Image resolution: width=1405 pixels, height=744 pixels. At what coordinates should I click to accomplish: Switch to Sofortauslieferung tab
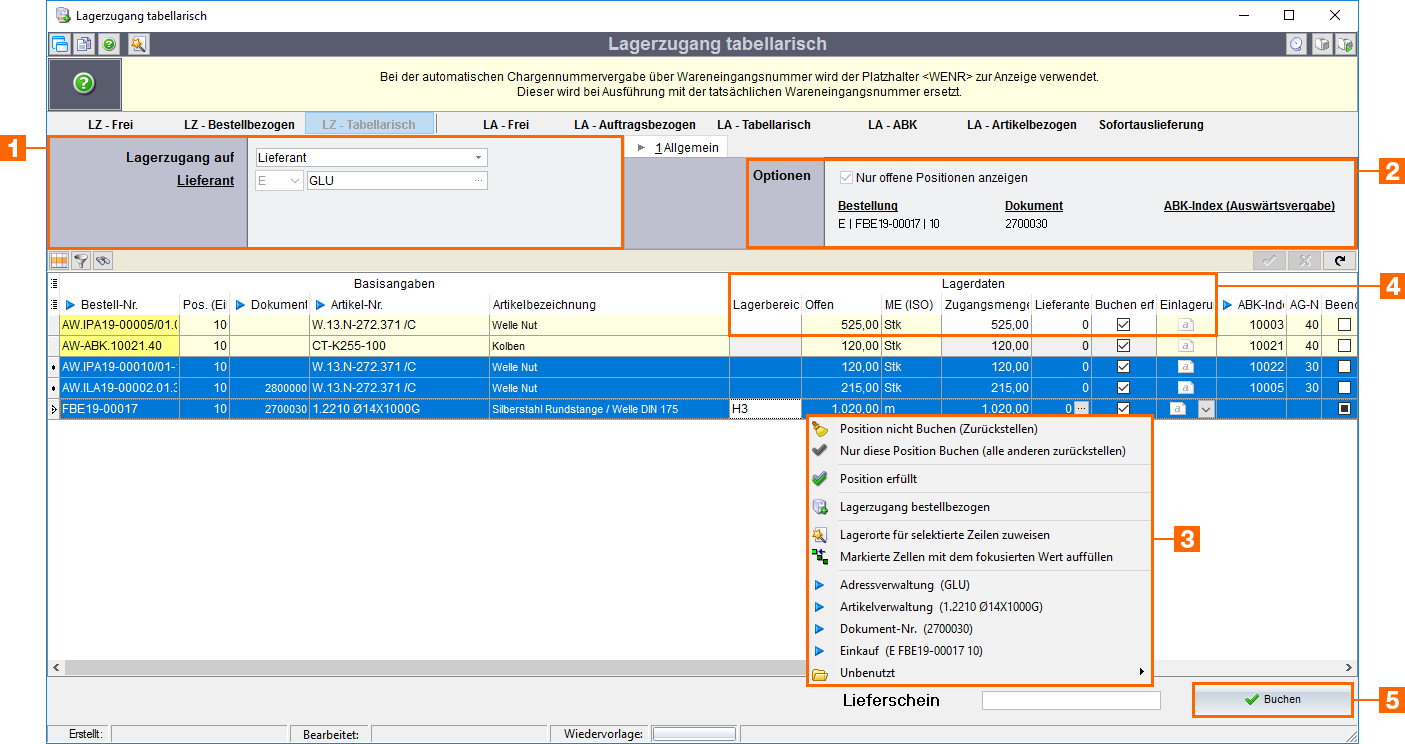(x=1151, y=125)
